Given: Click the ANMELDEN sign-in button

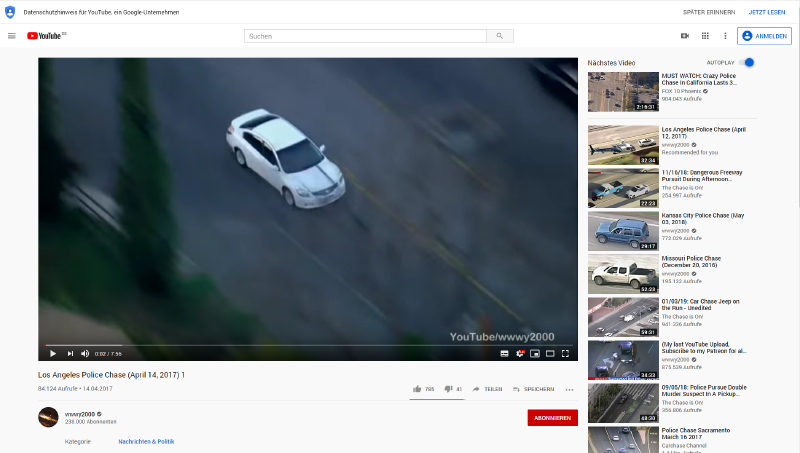Looking at the screenshot, I should coord(764,36).
